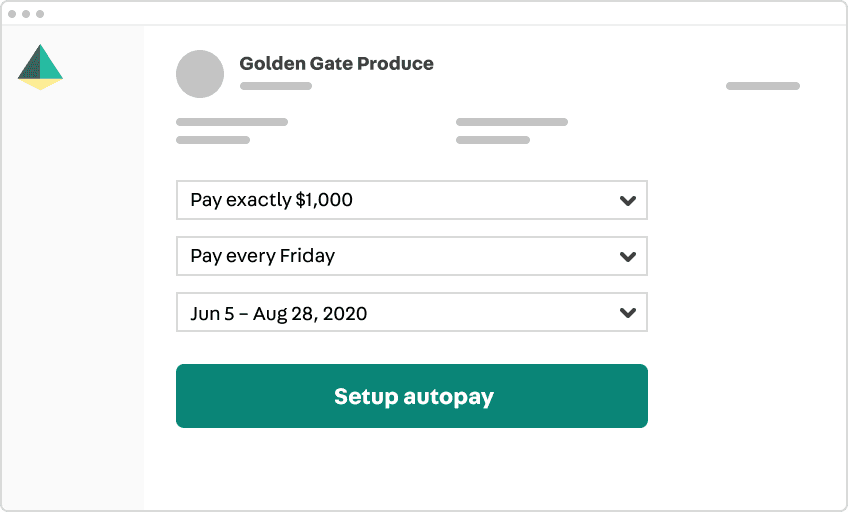Expand the chevron on Pay every Friday
848x512 pixels.
627,256
